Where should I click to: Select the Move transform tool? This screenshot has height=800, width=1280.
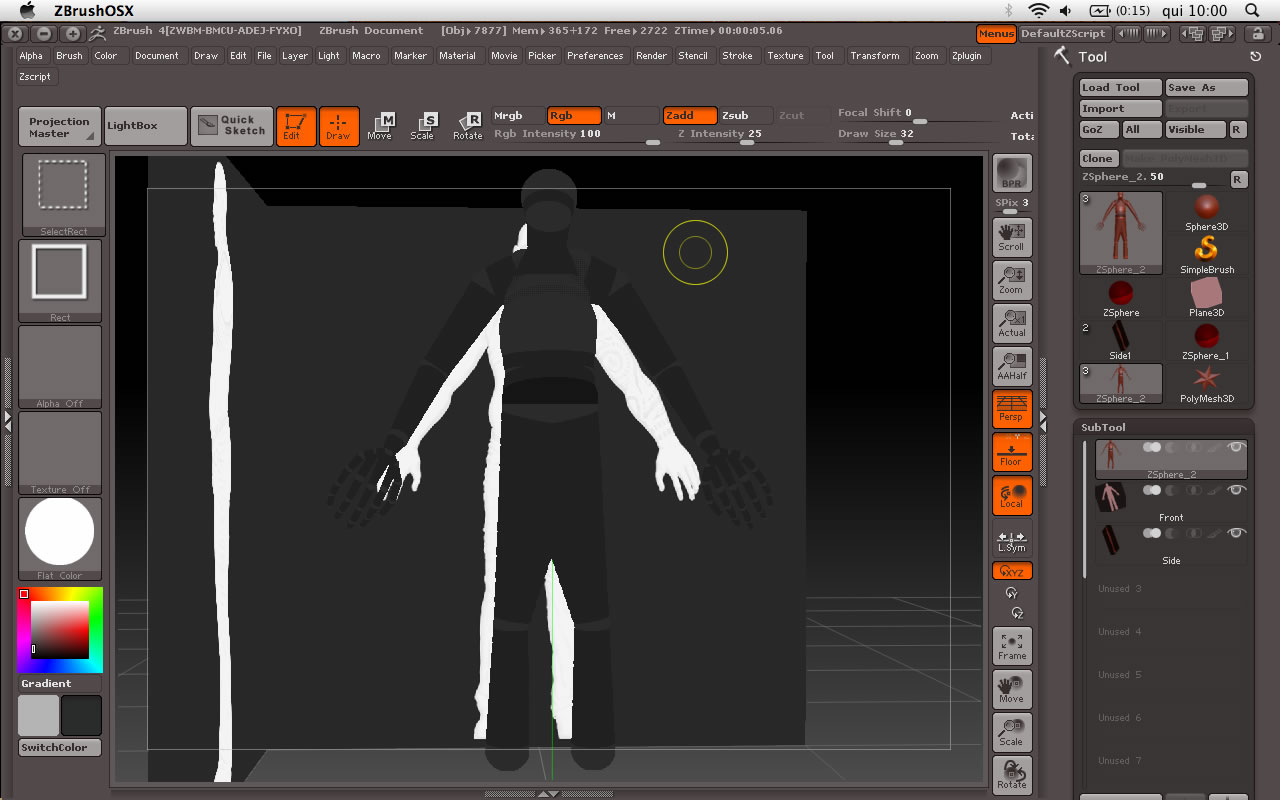pyautogui.click(x=380, y=126)
